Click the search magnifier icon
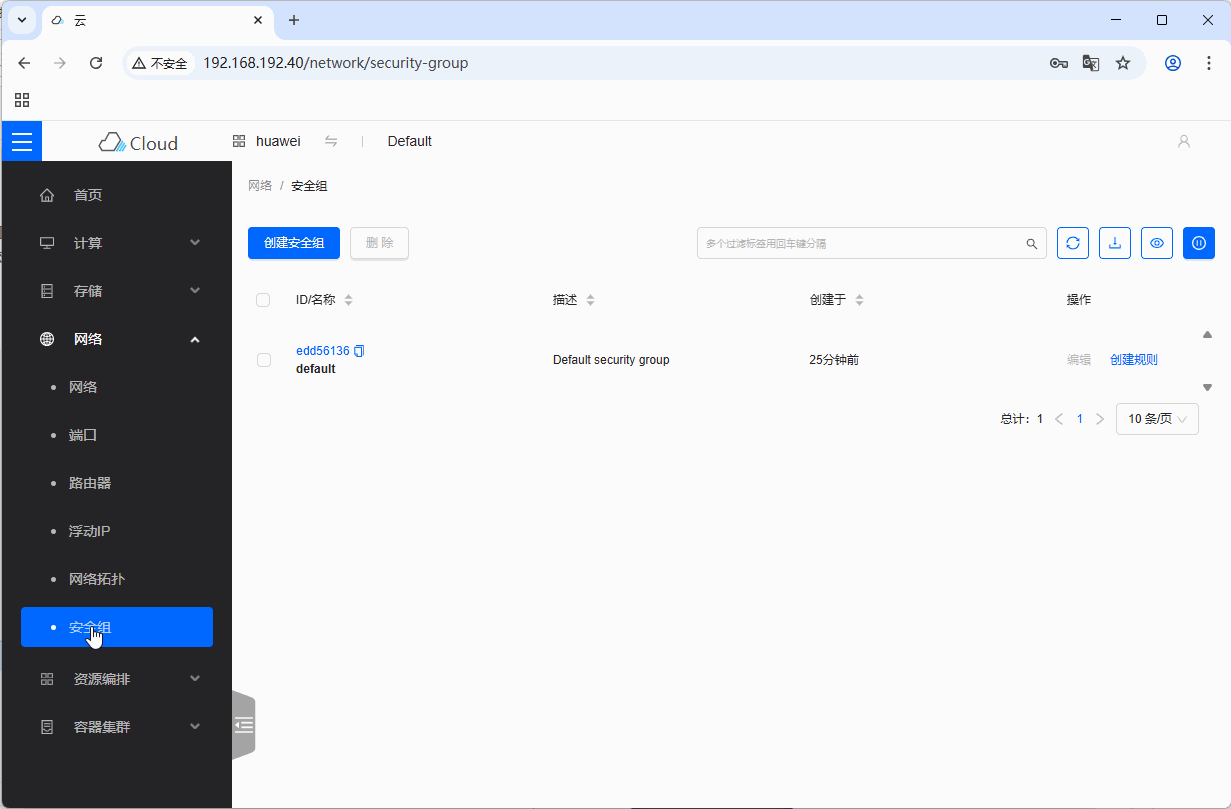Image resolution: width=1231 pixels, height=809 pixels. coord(1032,243)
